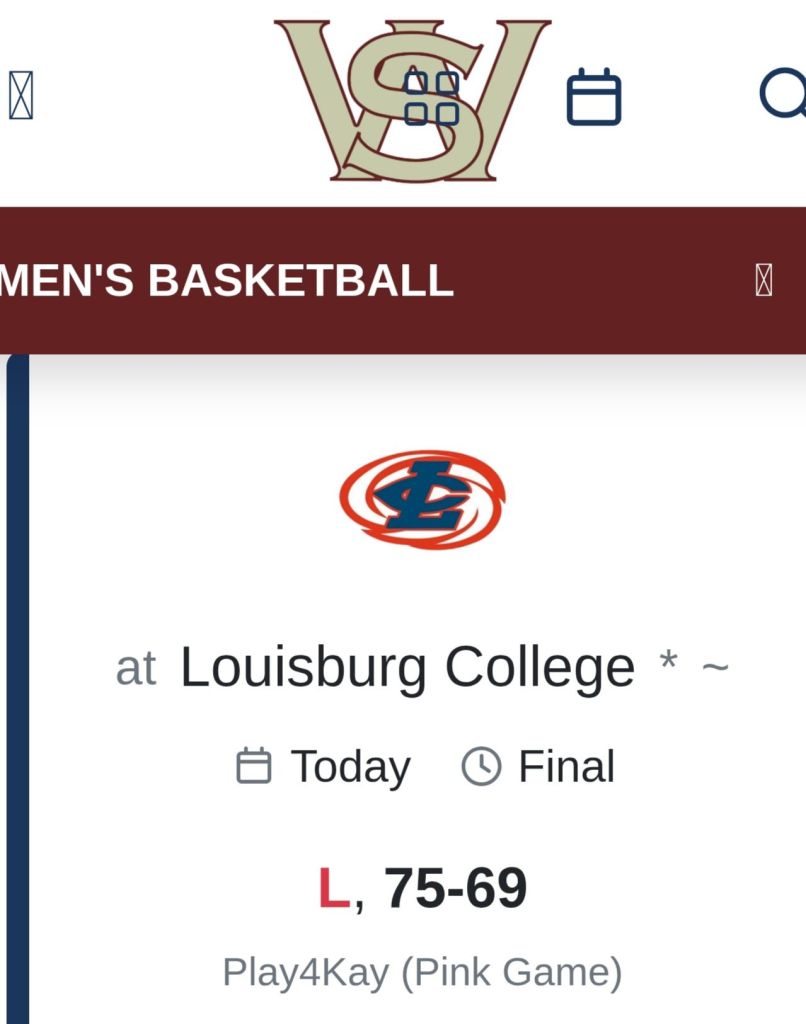Click the Louisburg College swirl logo
The image size is (806, 1024).
click(x=422, y=499)
